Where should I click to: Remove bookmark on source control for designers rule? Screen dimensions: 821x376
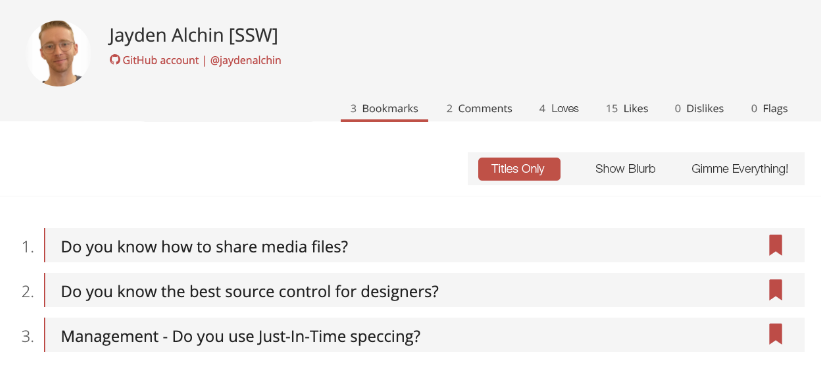click(775, 290)
